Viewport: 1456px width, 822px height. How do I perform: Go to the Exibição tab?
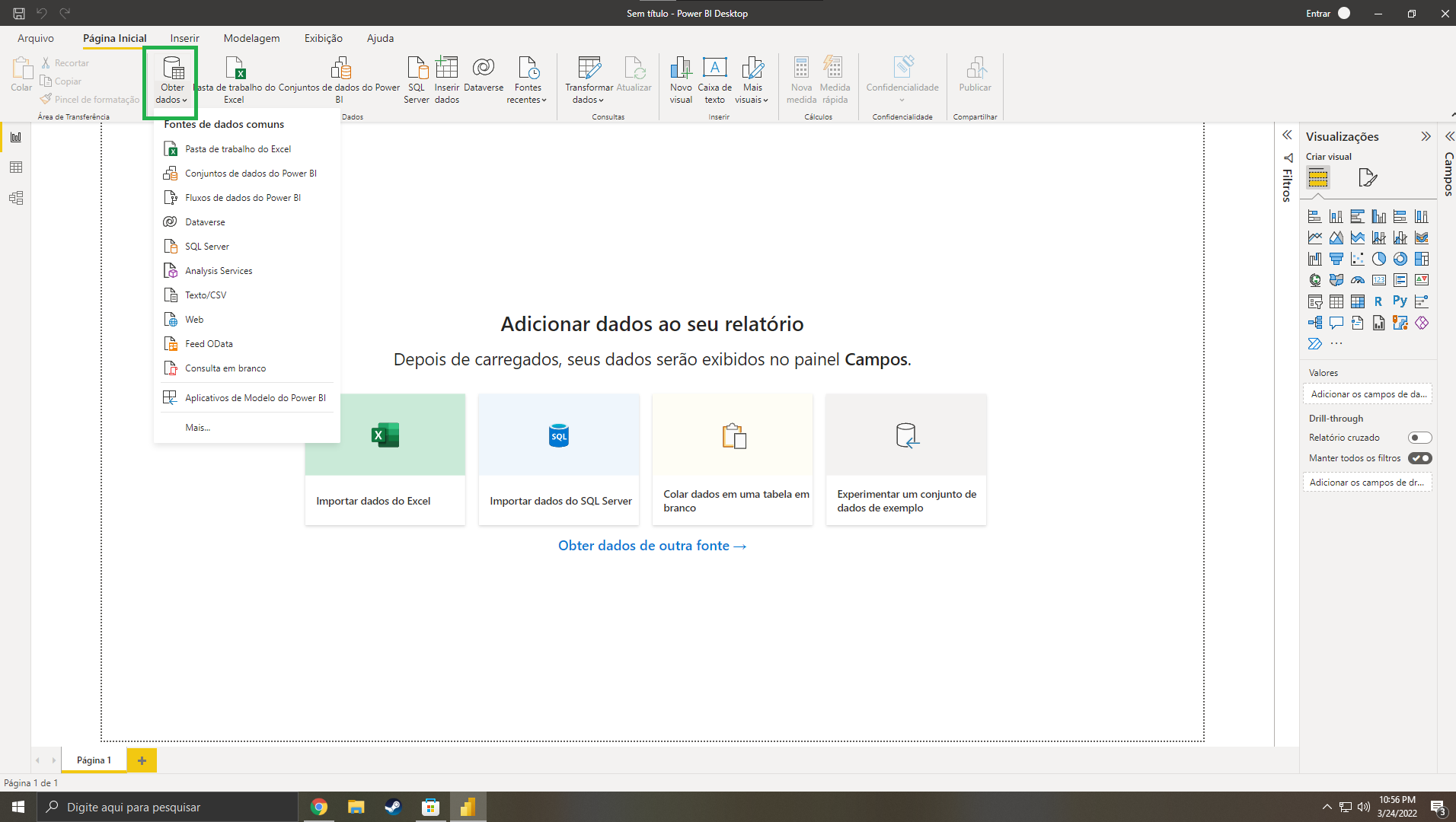pyautogui.click(x=324, y=38)
